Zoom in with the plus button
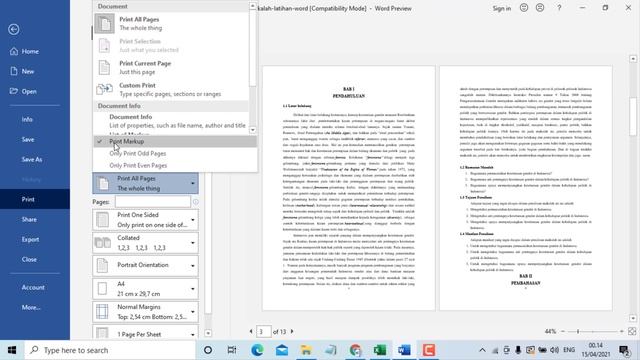The image size is (640, 360). (x=622, y=331)
